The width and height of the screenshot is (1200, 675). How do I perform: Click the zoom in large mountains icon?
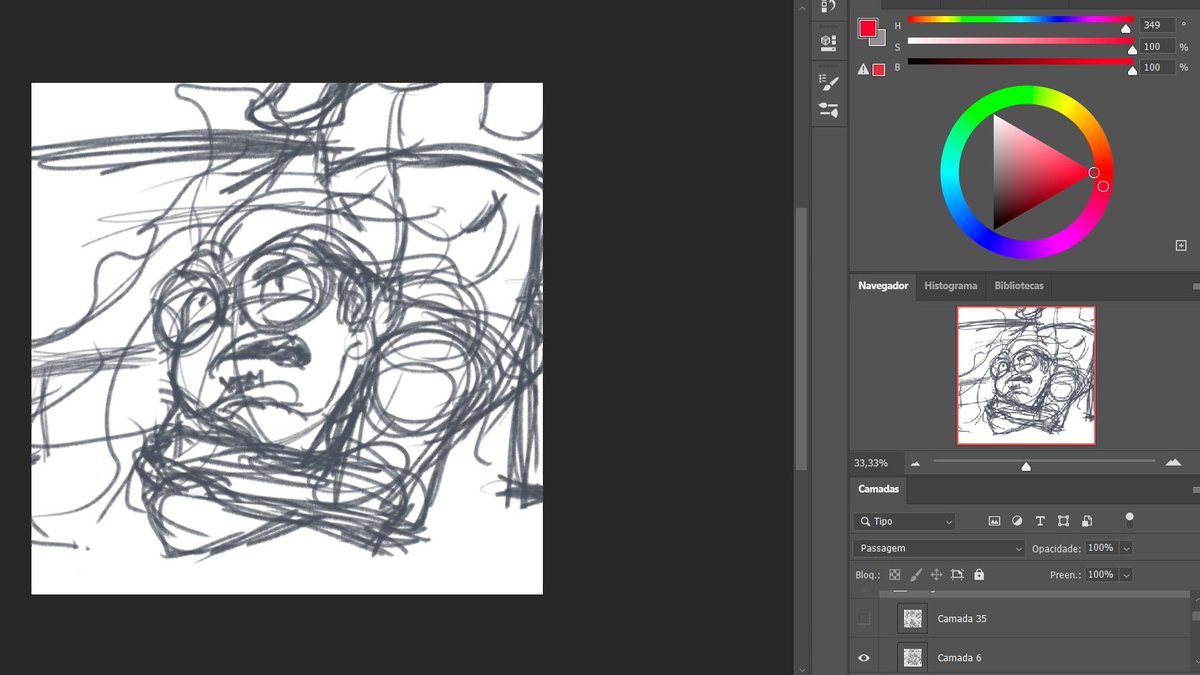[1173, 462]
